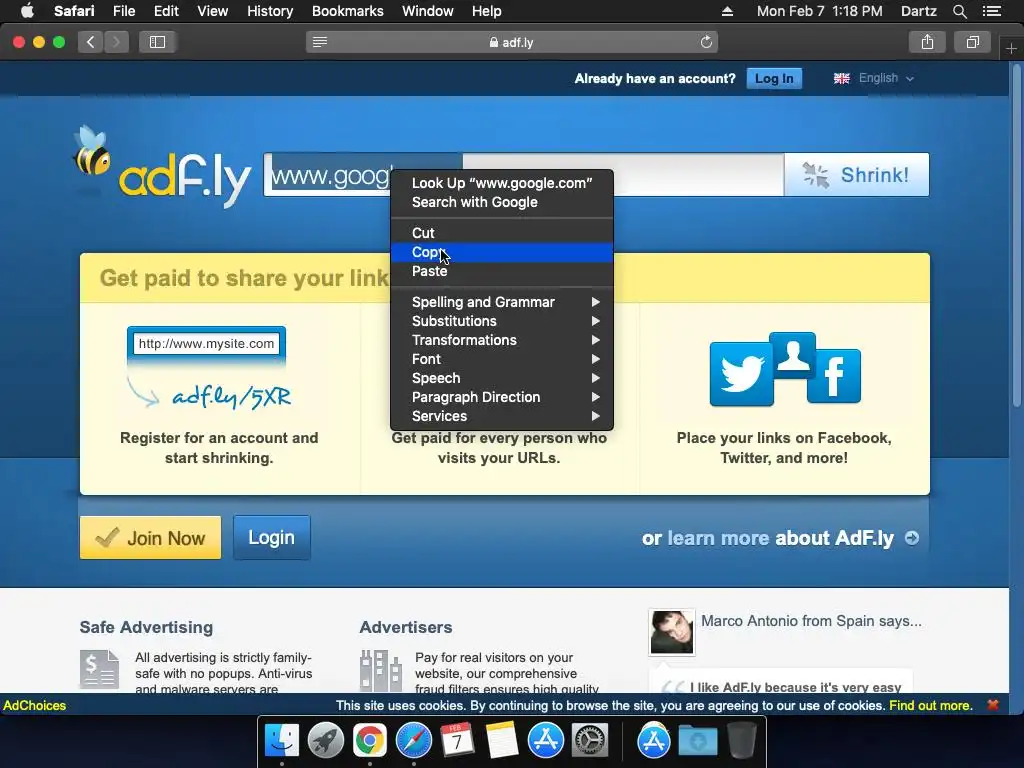This screenshot has width=1024, height=768.
Task: Open Spotlight search in menu bar
Action: 959,11
